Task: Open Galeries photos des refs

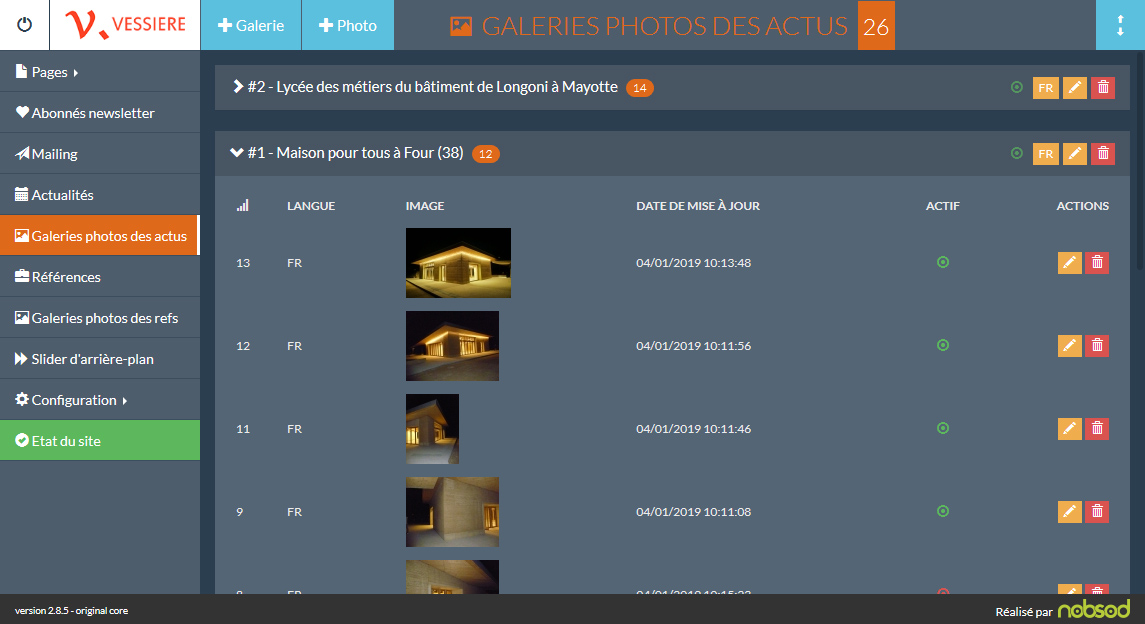Action: tap(99, 317)
